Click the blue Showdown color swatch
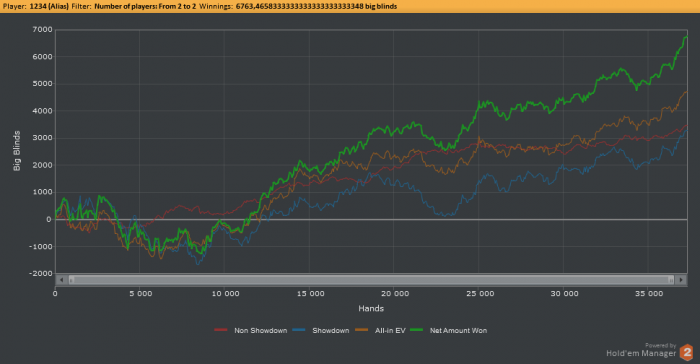The height and width of the screenshot is (364, 700). pos(299,330)
